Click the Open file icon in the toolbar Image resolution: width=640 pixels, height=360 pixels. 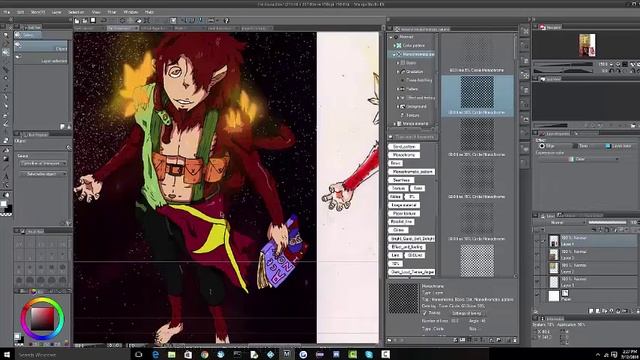point(85,20)
